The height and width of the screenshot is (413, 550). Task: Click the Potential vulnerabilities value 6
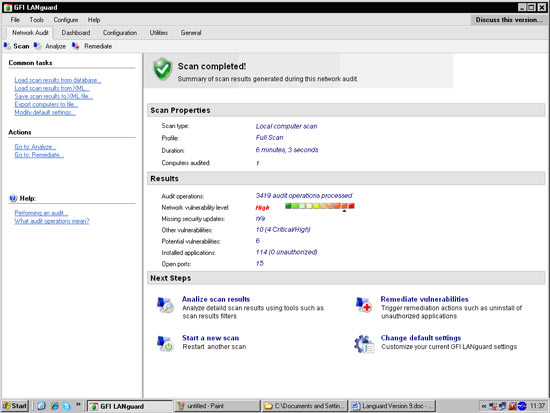[x=258, y=241]
